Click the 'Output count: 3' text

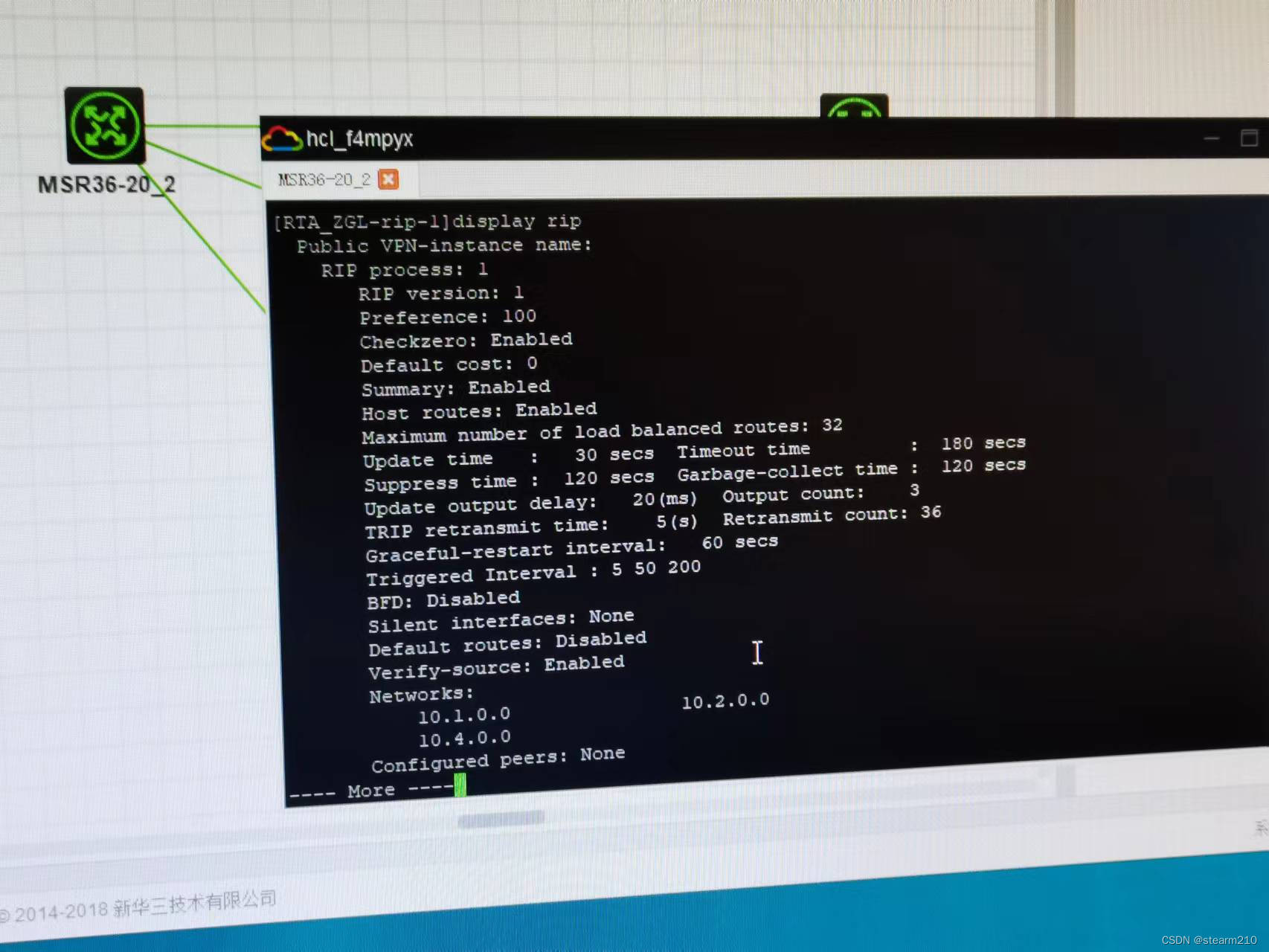821,492
